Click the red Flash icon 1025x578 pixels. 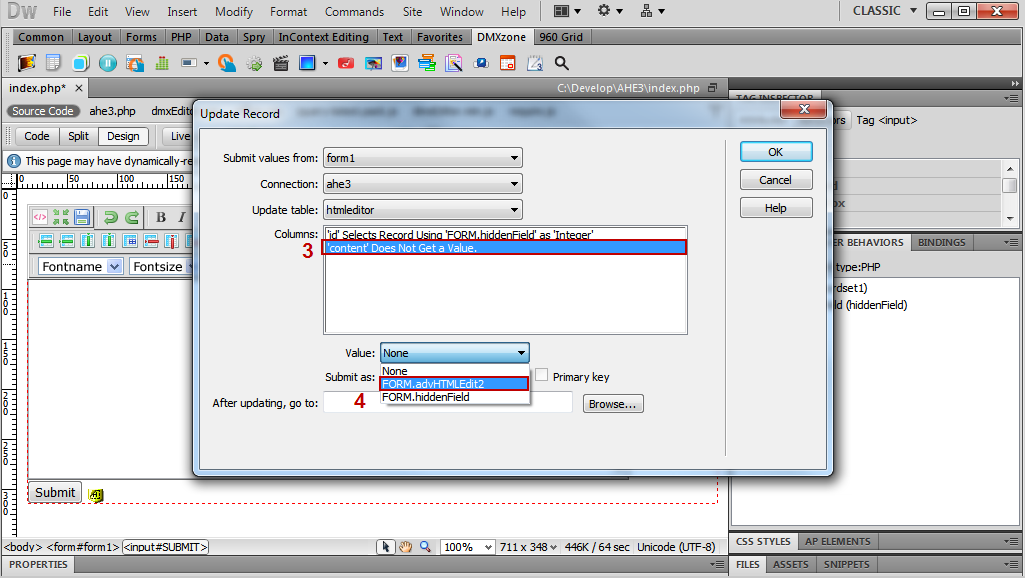tap(346, 63)
